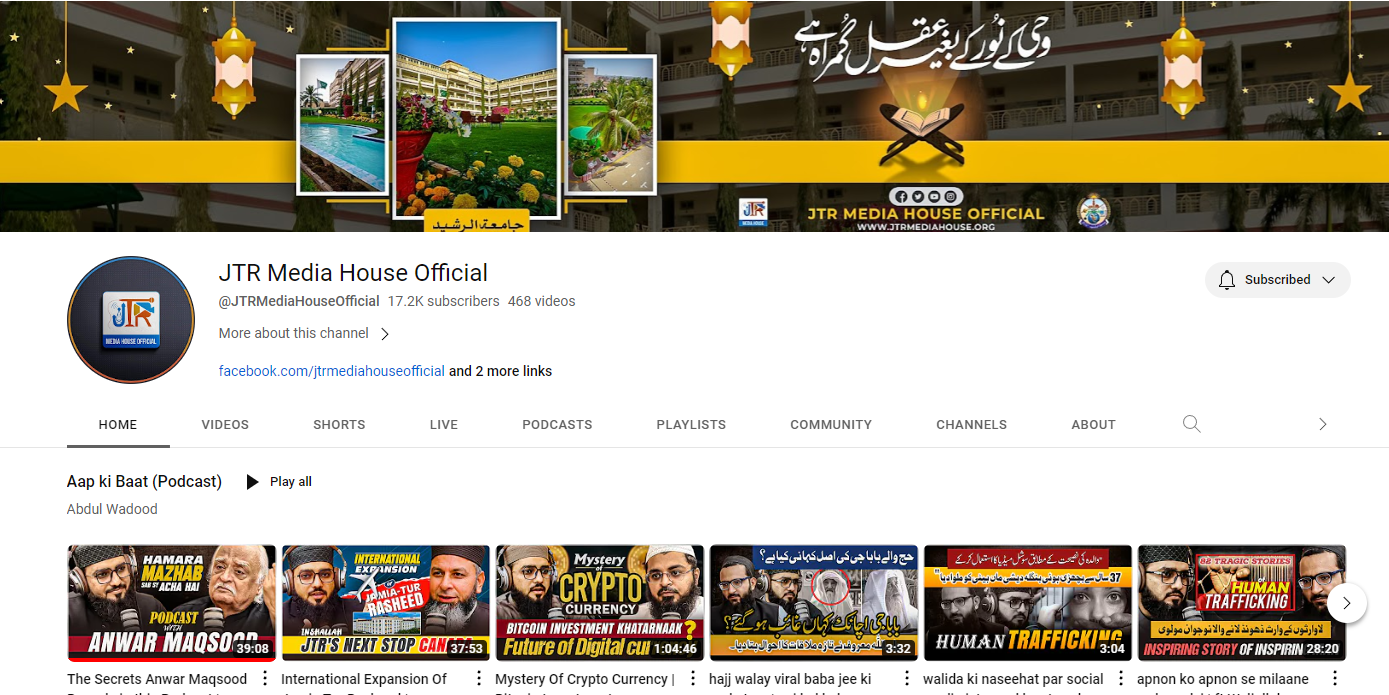Open options menu for walida ki naseehat video

click(1120, 679)
